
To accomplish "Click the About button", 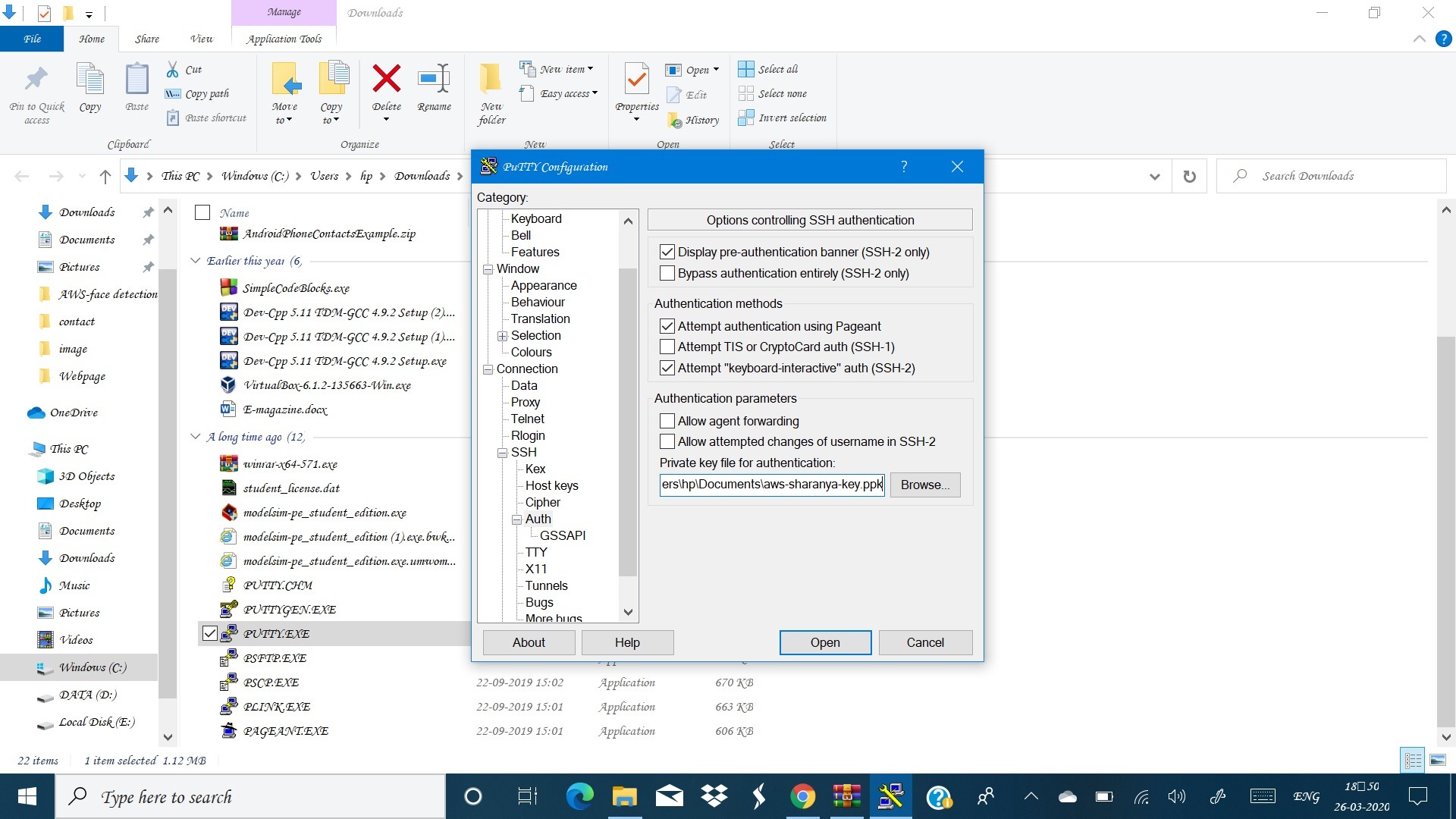I will [529, 642].
